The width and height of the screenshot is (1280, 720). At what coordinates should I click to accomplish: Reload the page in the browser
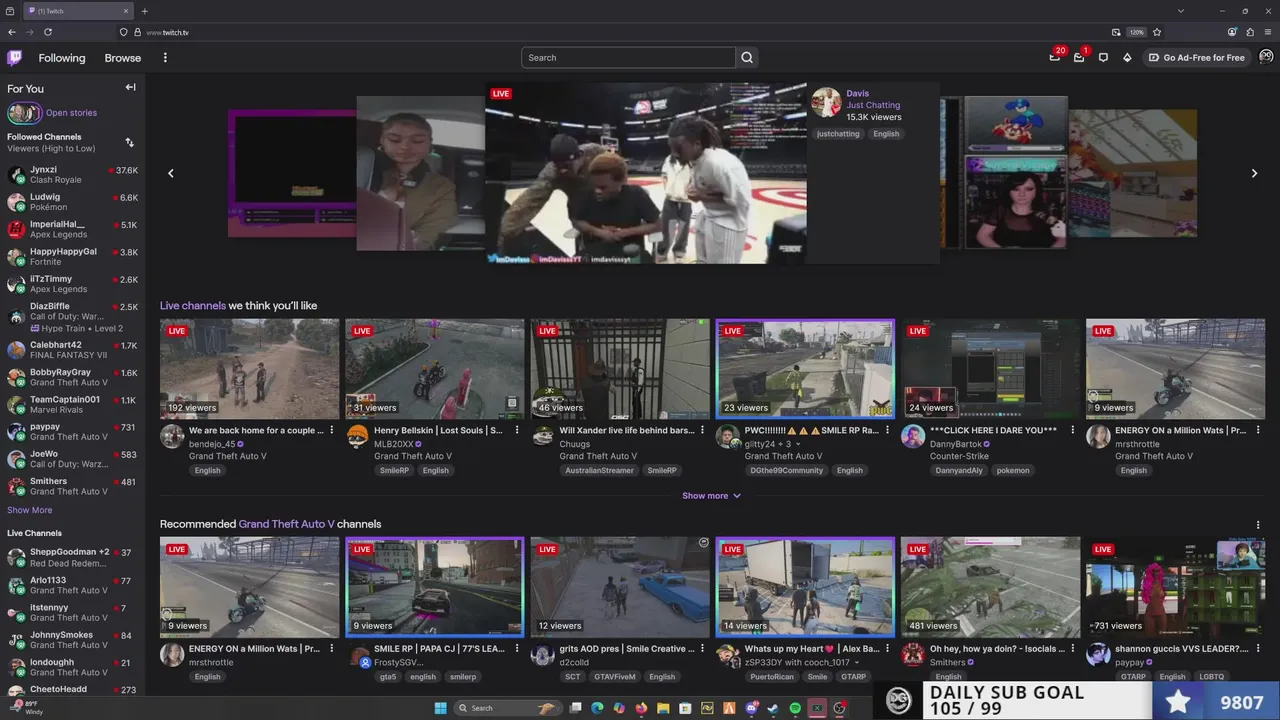click(x=47, y=32)
